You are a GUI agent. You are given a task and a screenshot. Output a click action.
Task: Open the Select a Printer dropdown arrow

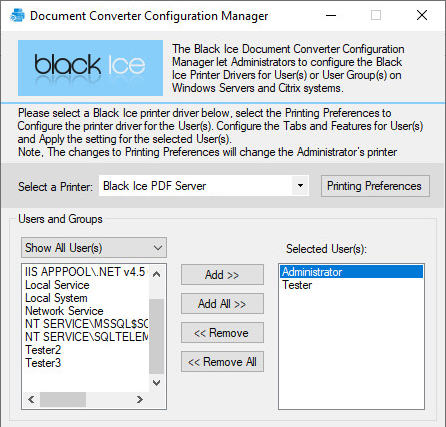pyautogui.click(x=300, y=185)
